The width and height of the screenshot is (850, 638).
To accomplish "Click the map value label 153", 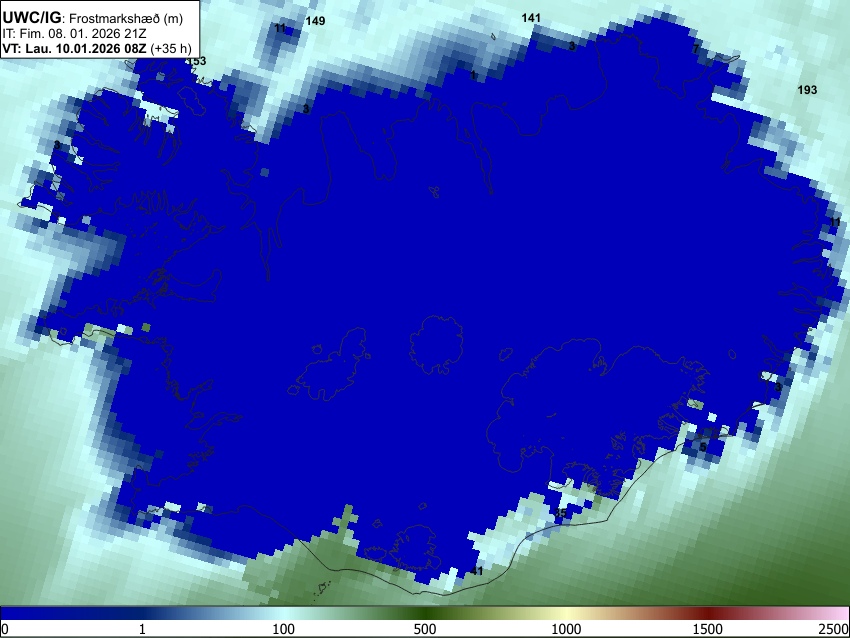I will [197, 61].
